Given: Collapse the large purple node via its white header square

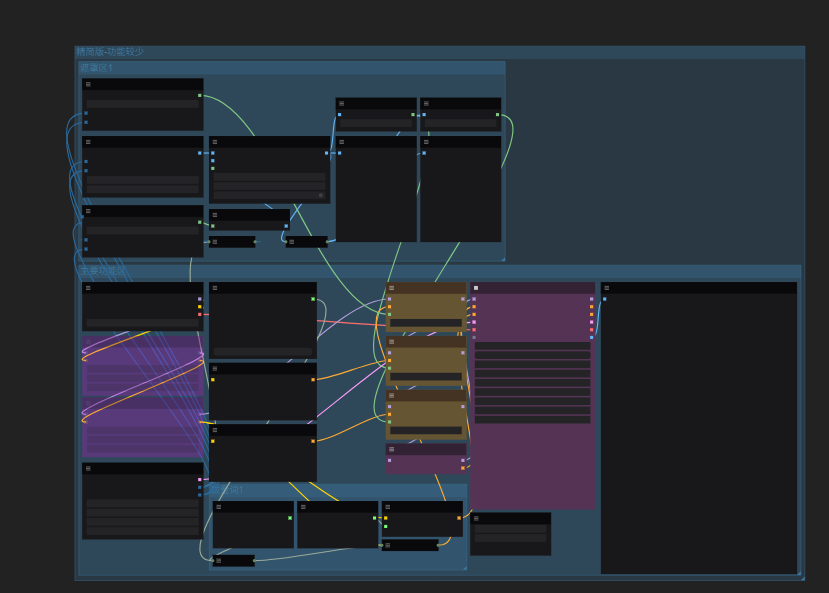Looking at the screenshot, I should (476, 288).
